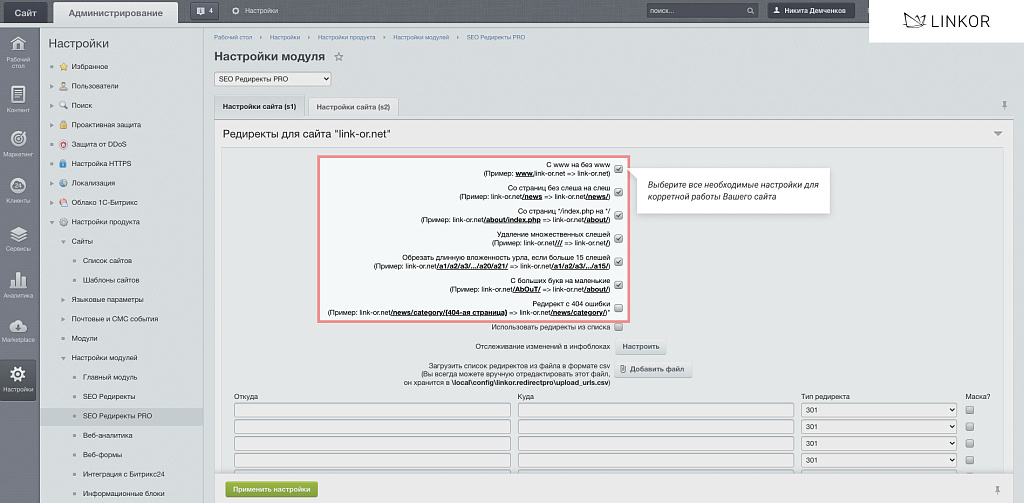Collapse the Настройки продукта tree node
Viewport: 1024px width, 503px height.
click(x=53, y=222)
